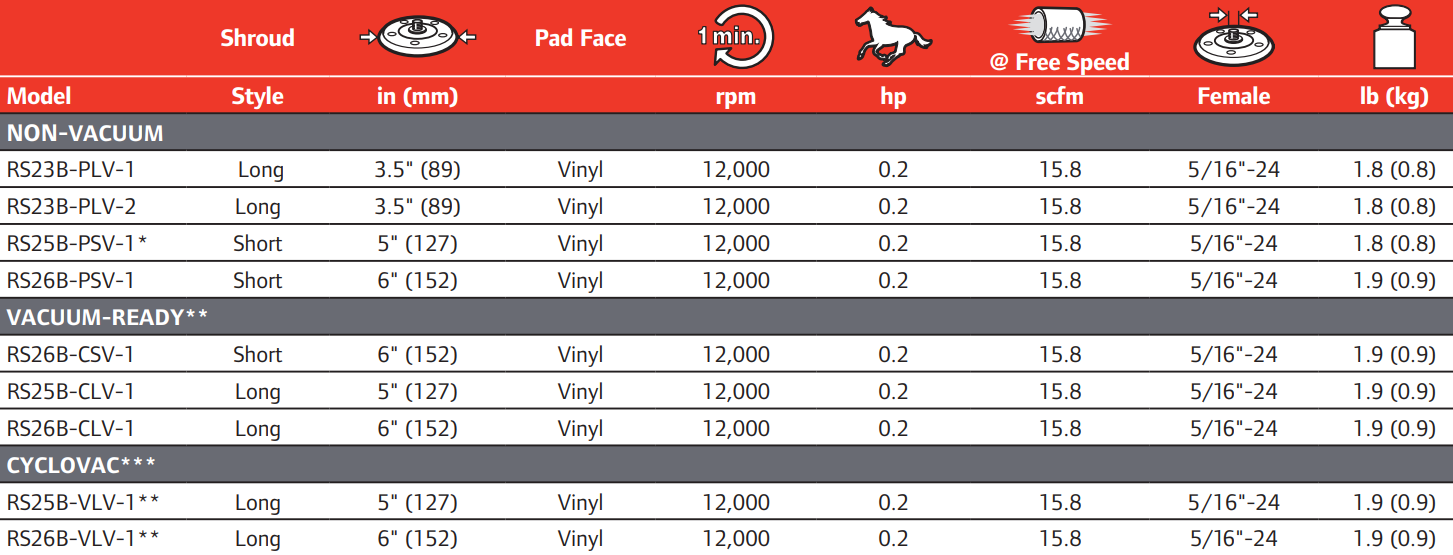Click the 1 min. rotation speed icon
The image size is (1453, 555).
736,38
